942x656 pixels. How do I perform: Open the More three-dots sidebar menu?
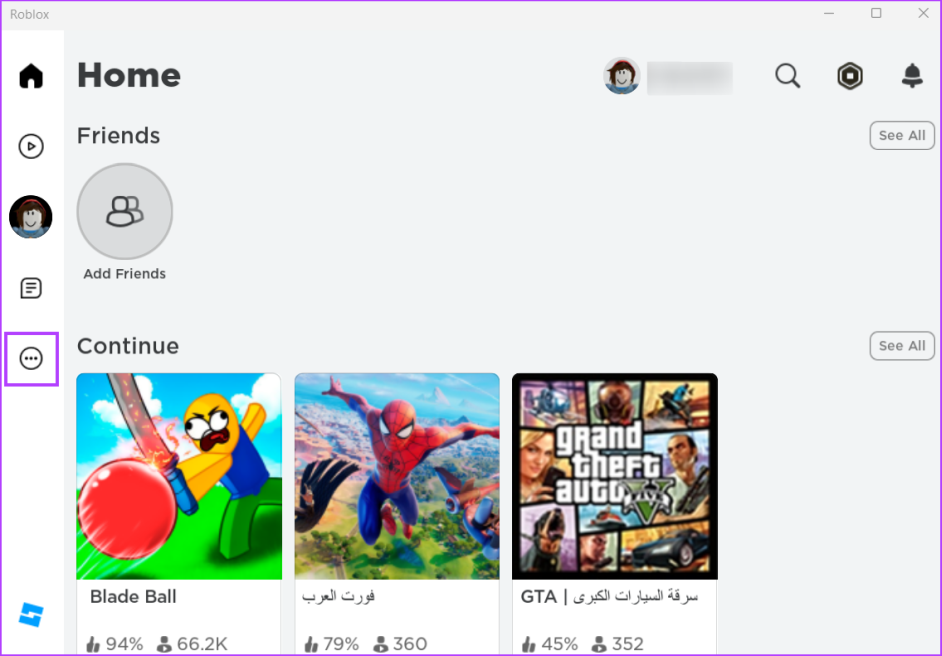[31, 358]
